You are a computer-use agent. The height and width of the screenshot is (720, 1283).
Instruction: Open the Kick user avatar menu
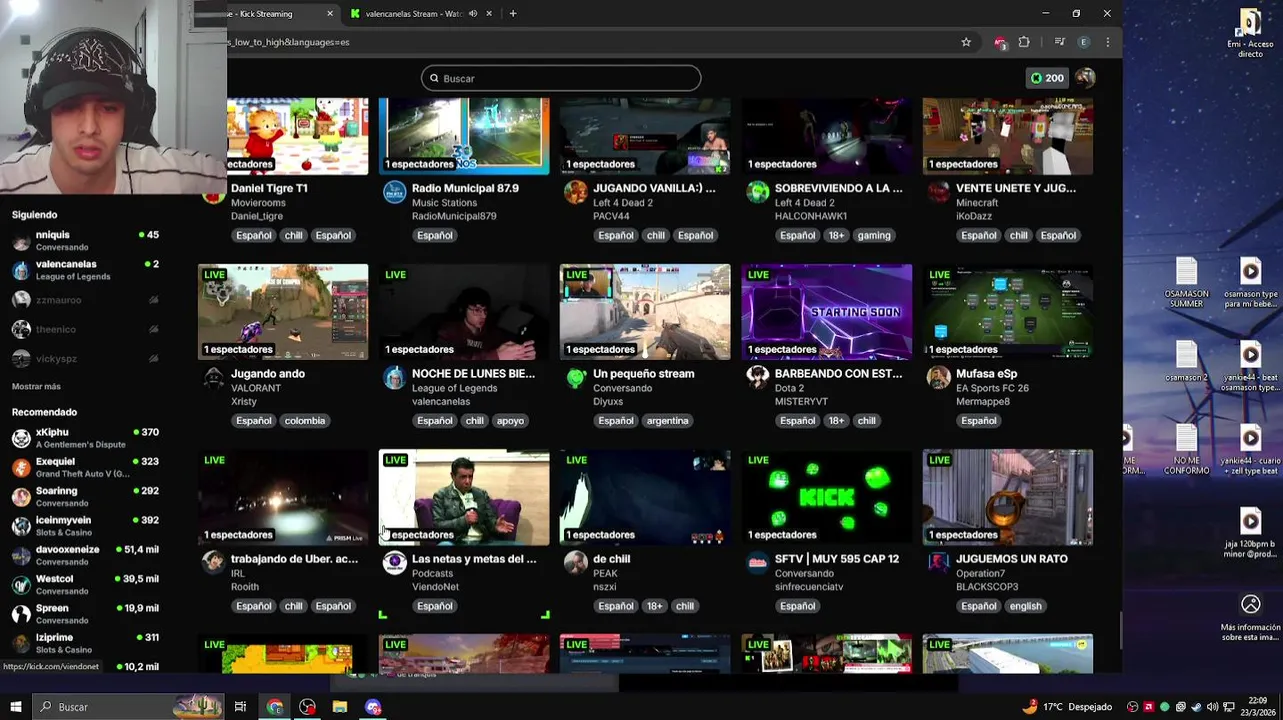coord(1085,78)
